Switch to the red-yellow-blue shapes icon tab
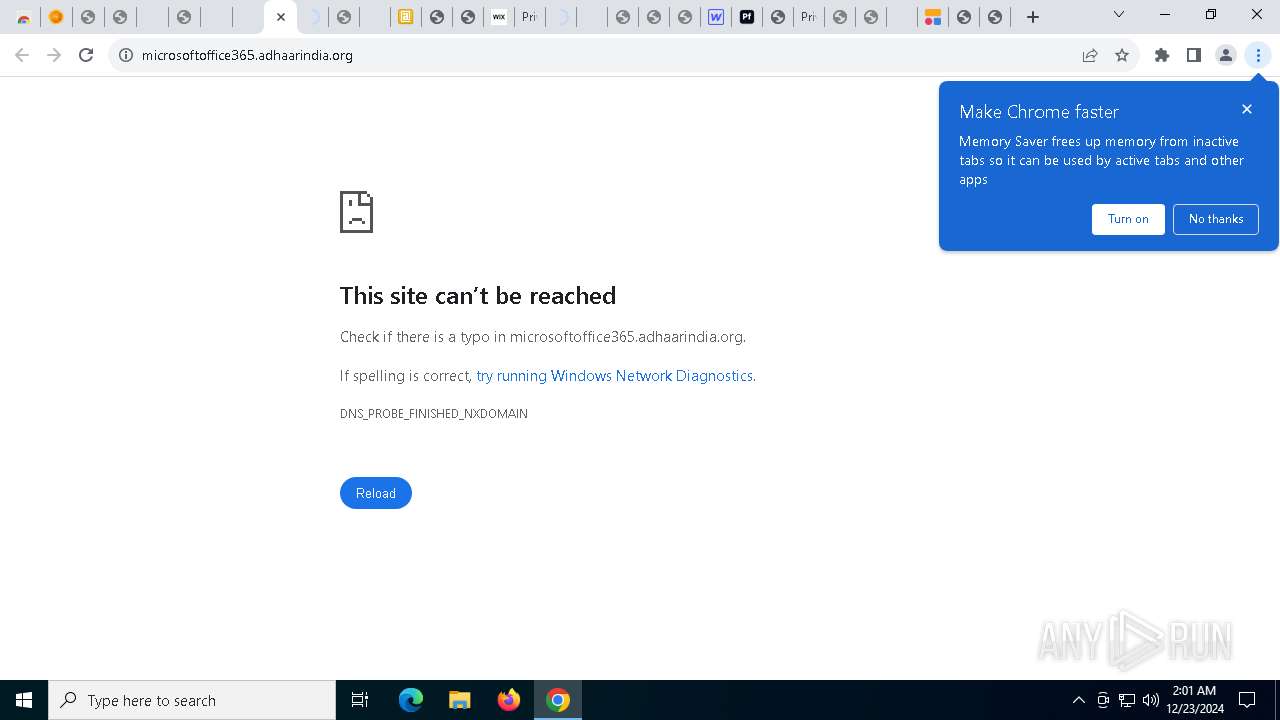 click(x=932, y=17)
